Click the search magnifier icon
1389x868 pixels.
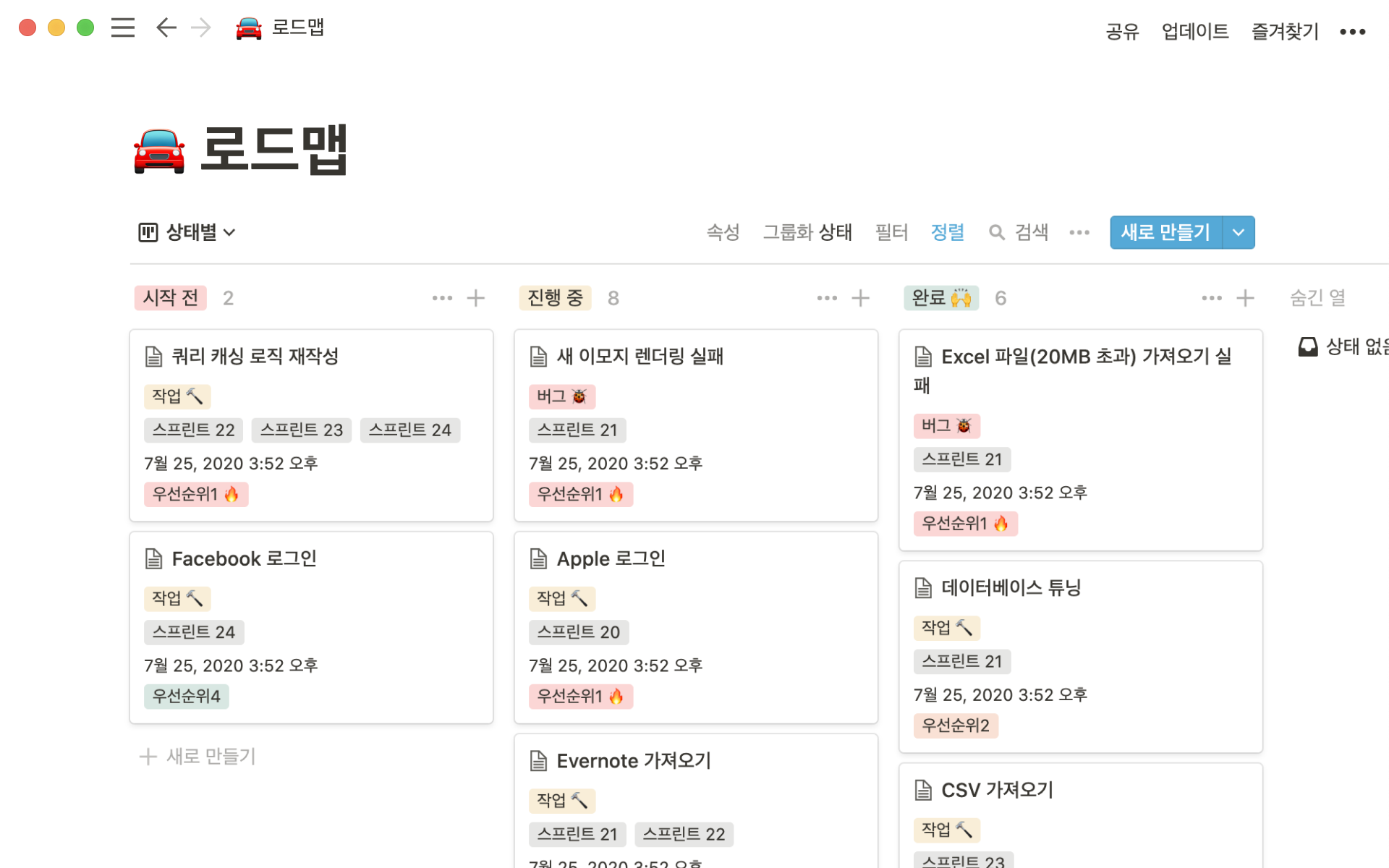click(x=996, y=232)
